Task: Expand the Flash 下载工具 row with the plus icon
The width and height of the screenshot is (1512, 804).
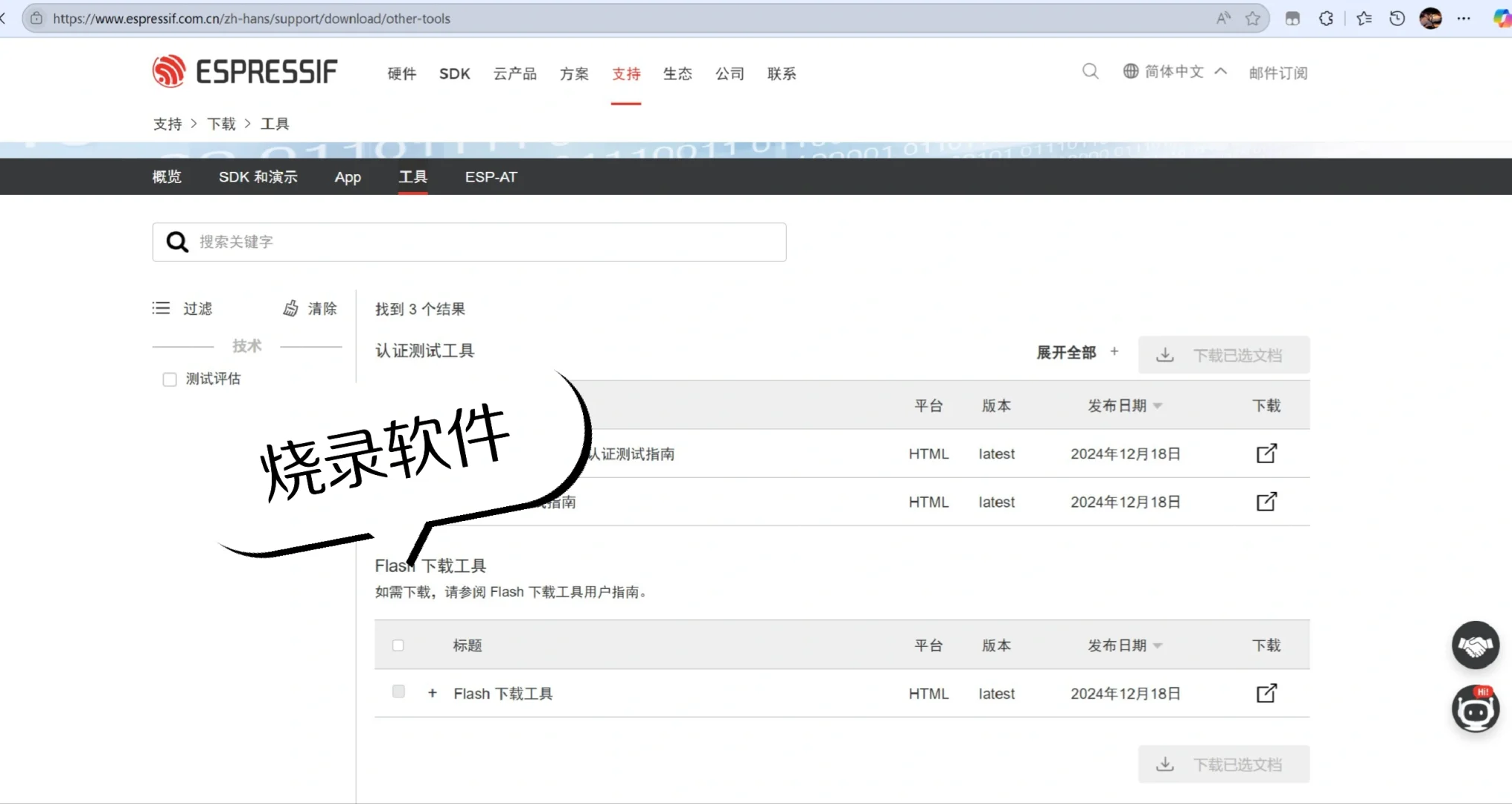Action: [433, 693]
